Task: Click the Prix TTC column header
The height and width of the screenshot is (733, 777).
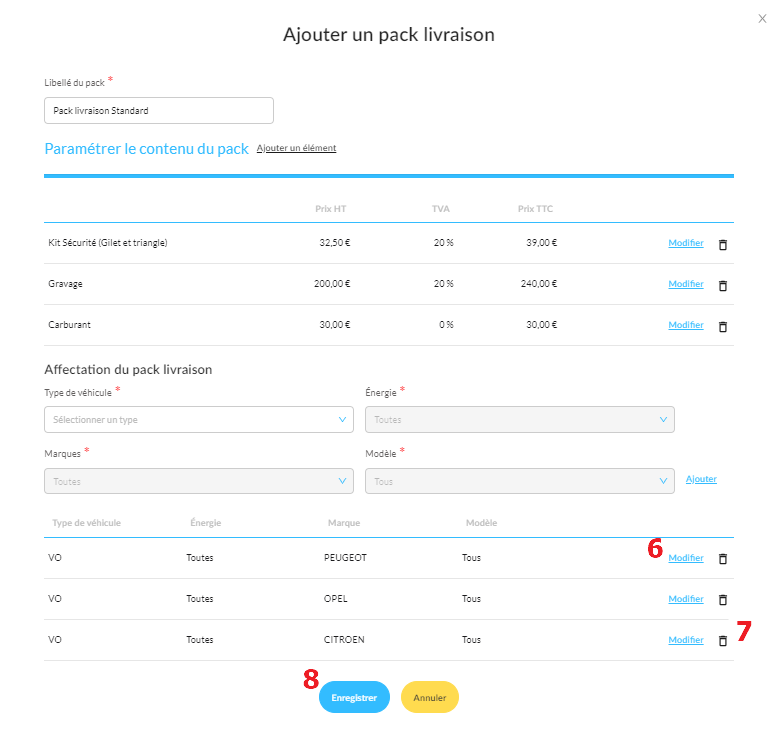Action: (x=535, y=209)
